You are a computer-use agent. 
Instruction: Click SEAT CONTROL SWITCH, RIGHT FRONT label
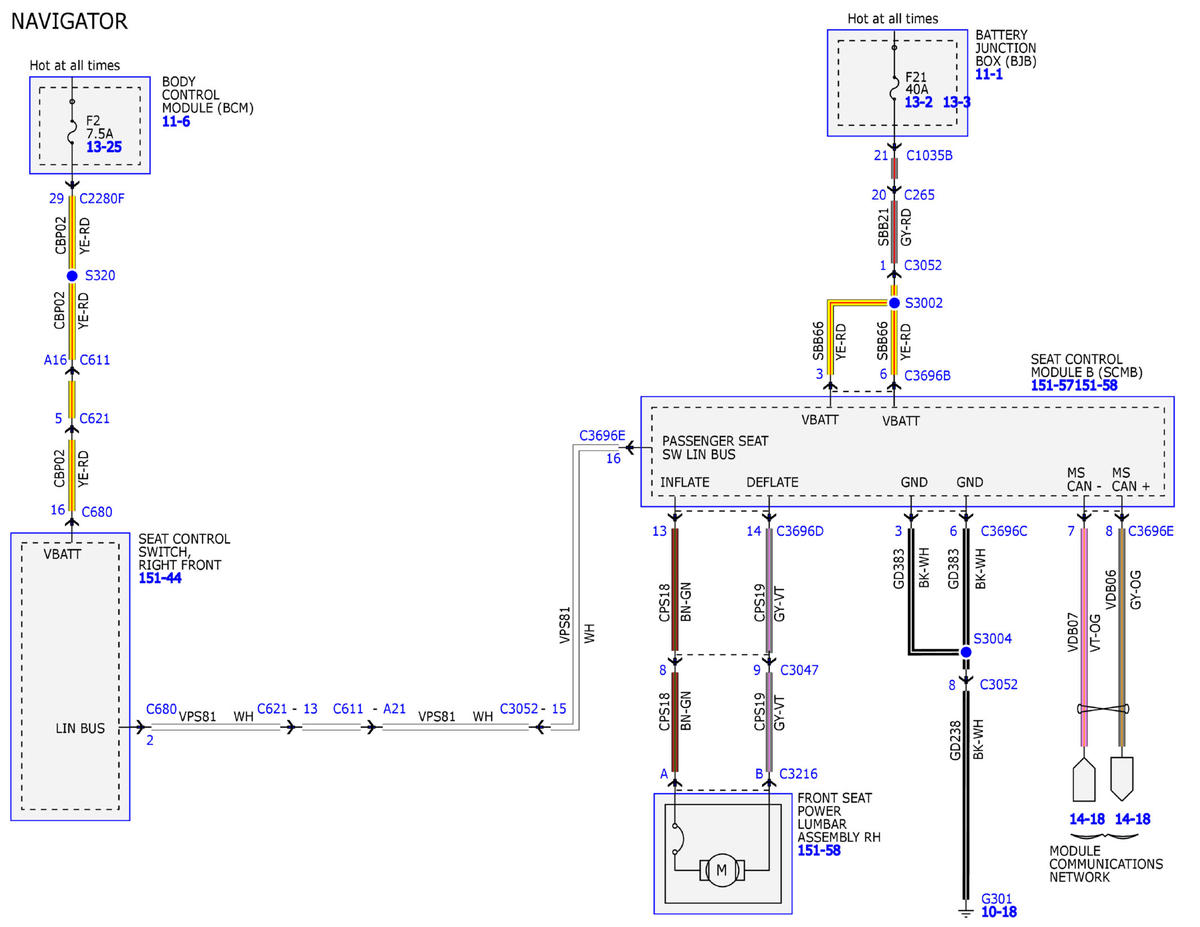tap(185, 552)
